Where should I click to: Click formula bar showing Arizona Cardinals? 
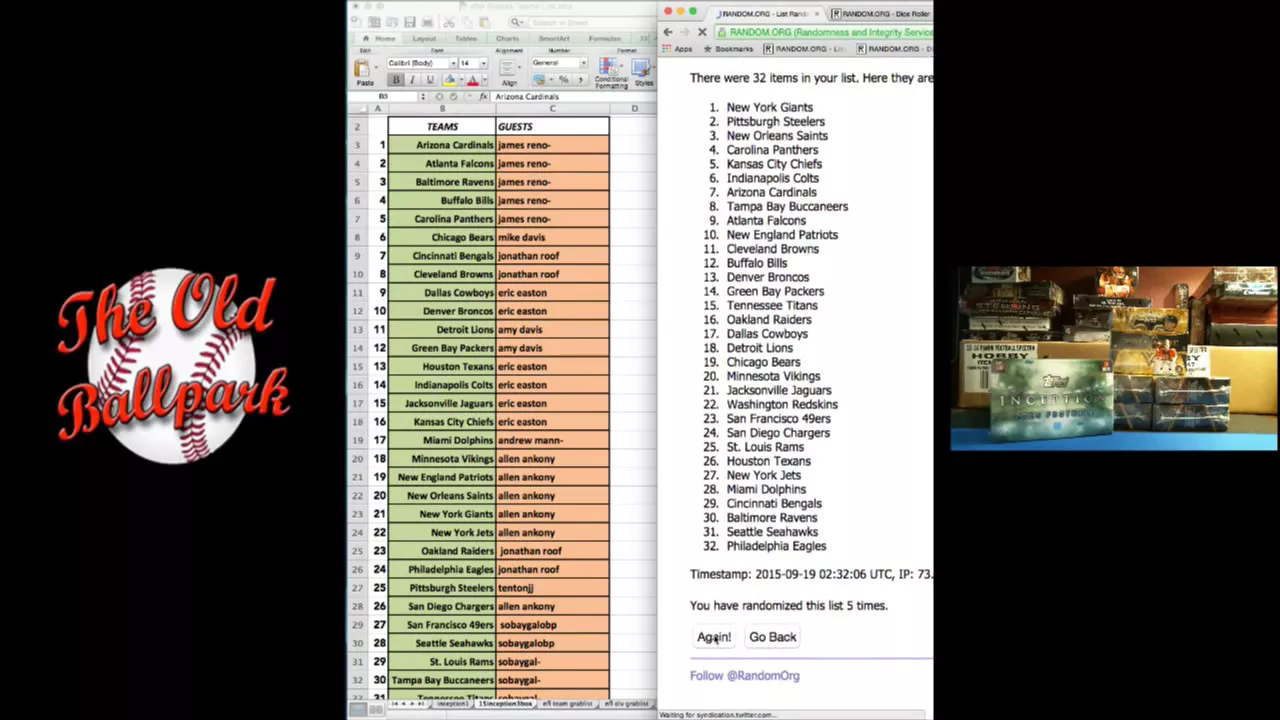click(572, 96)
